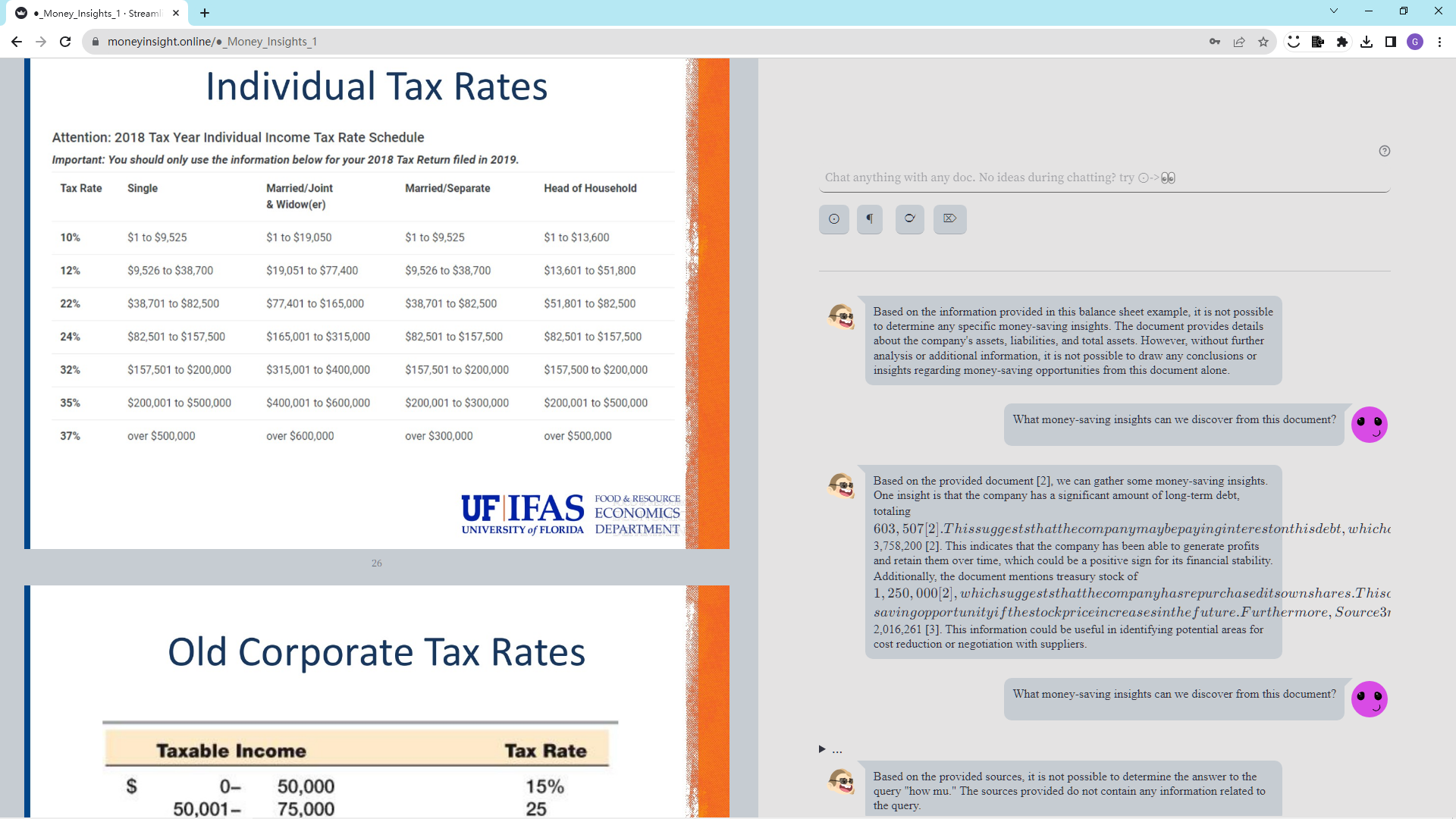Click the 37% tax rate row label

pos(70,436)
